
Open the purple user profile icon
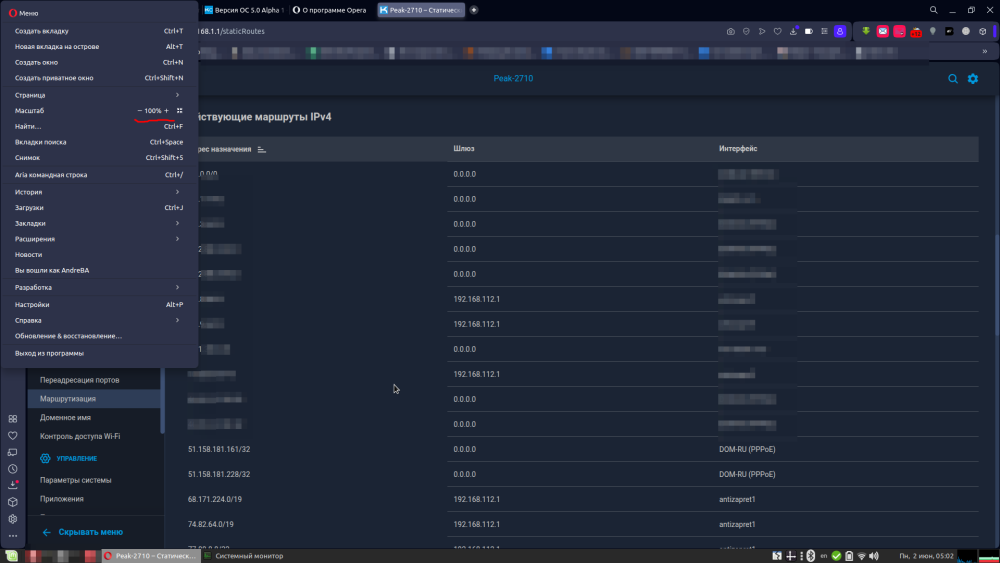point(840,31)
